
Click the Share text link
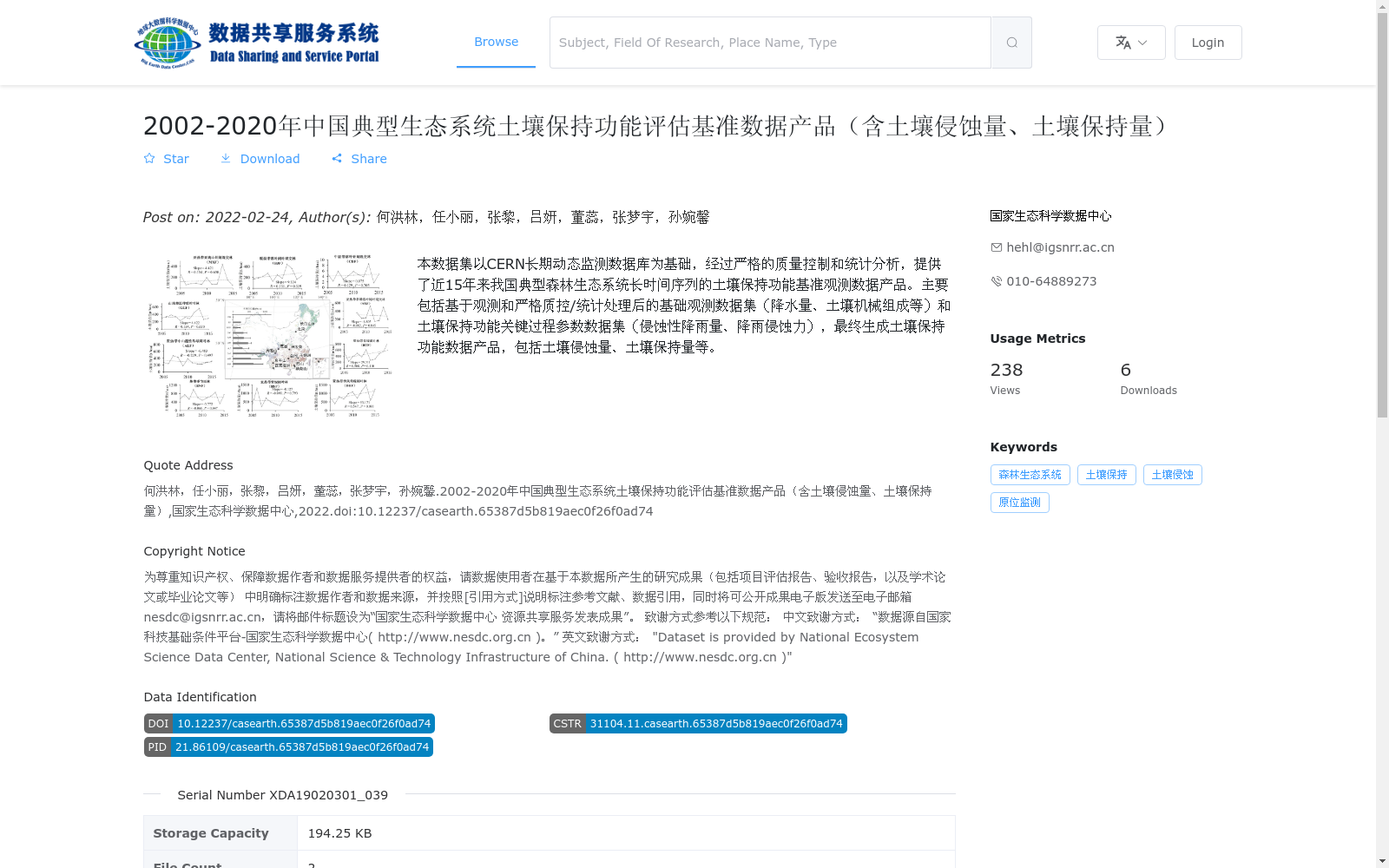click(369, 159)
